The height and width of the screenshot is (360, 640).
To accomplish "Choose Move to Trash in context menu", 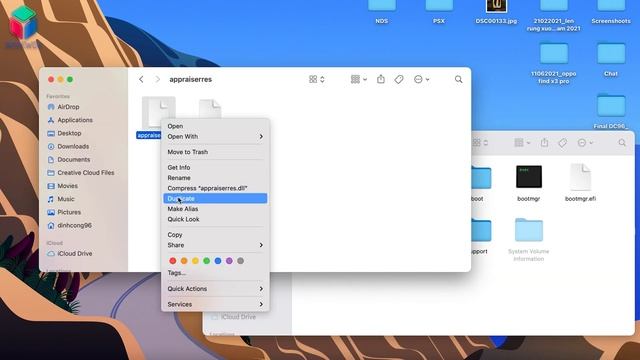I will pos(215,152).
